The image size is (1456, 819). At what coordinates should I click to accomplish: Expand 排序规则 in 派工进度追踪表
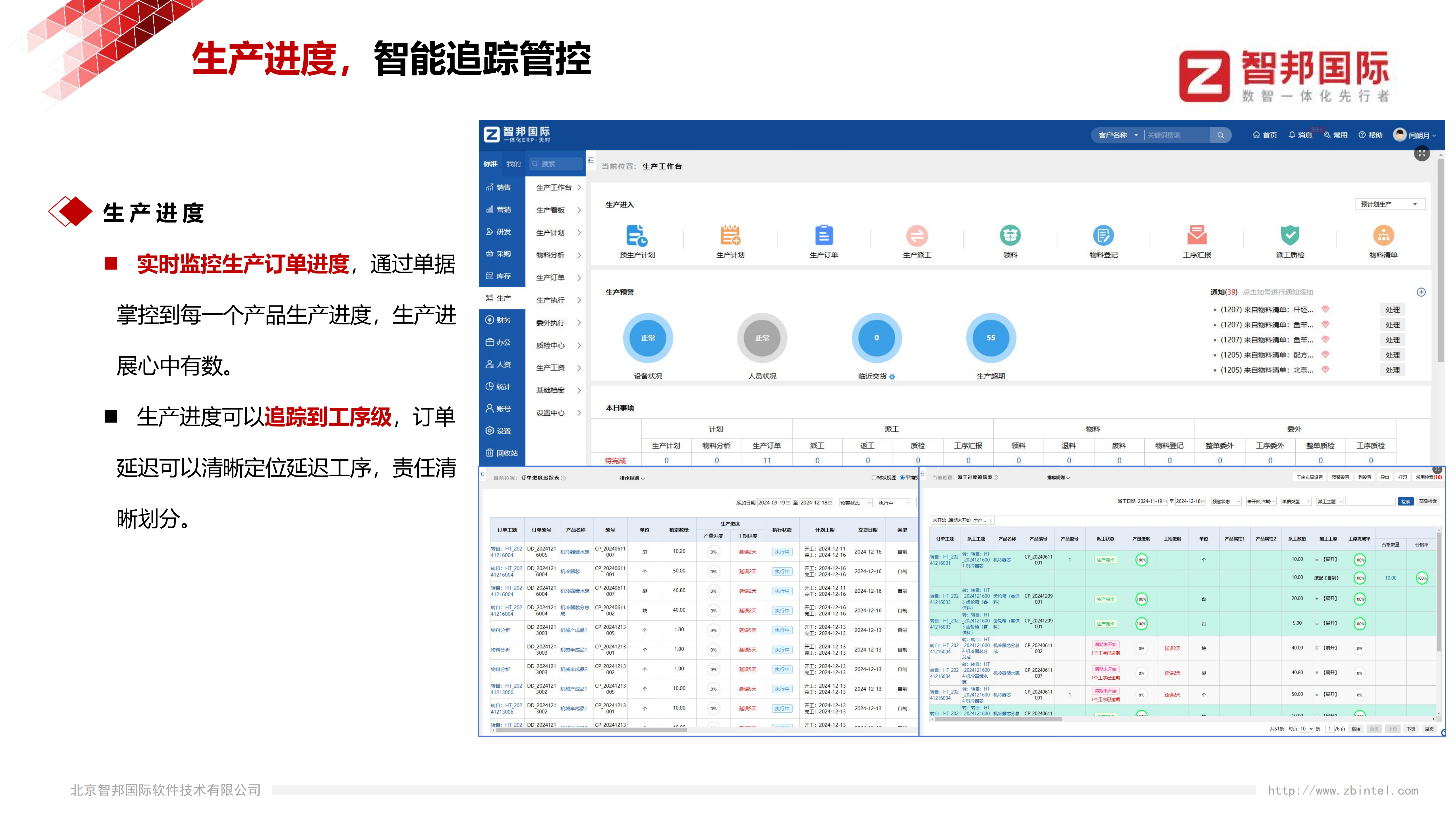1058,478
